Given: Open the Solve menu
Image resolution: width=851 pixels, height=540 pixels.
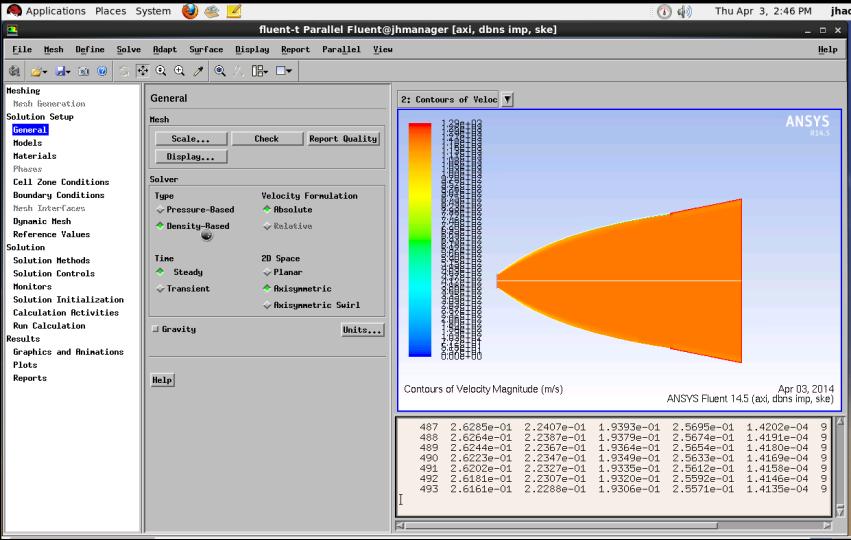Looking at the screenshot, I should 129,49.
